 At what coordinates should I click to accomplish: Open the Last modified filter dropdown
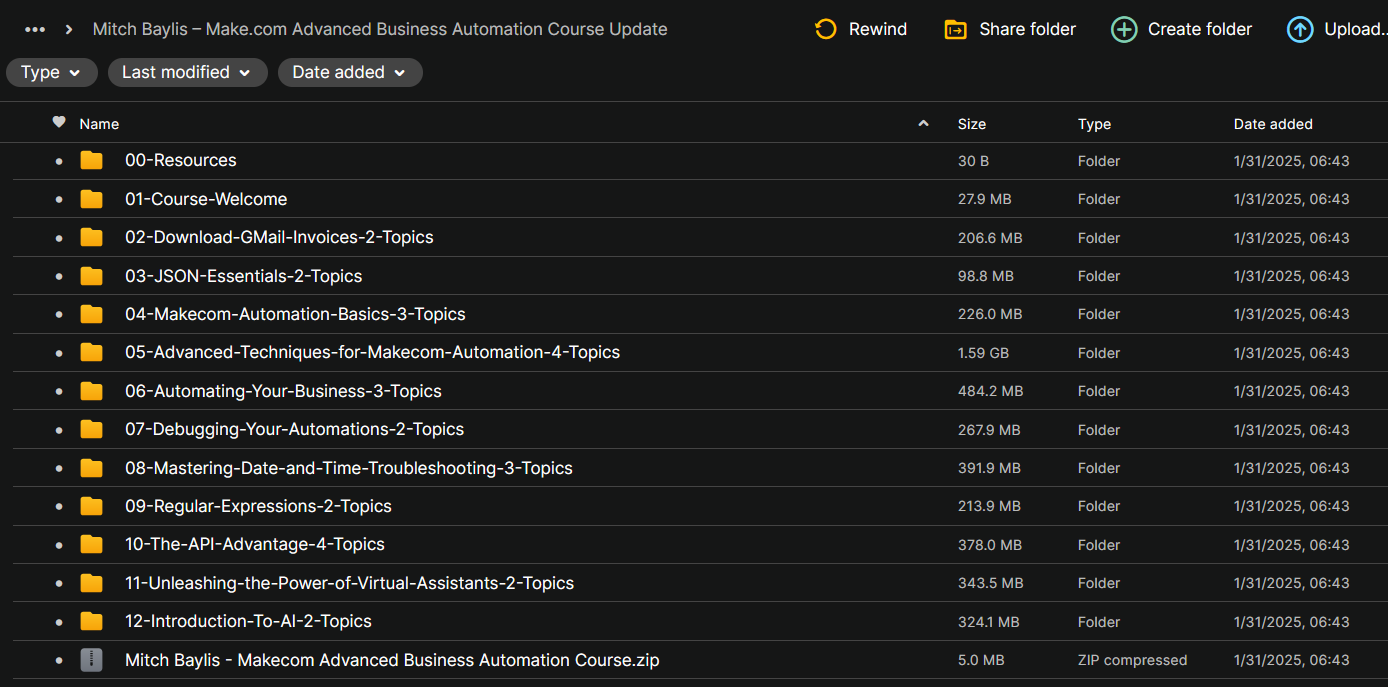(188, 72)
